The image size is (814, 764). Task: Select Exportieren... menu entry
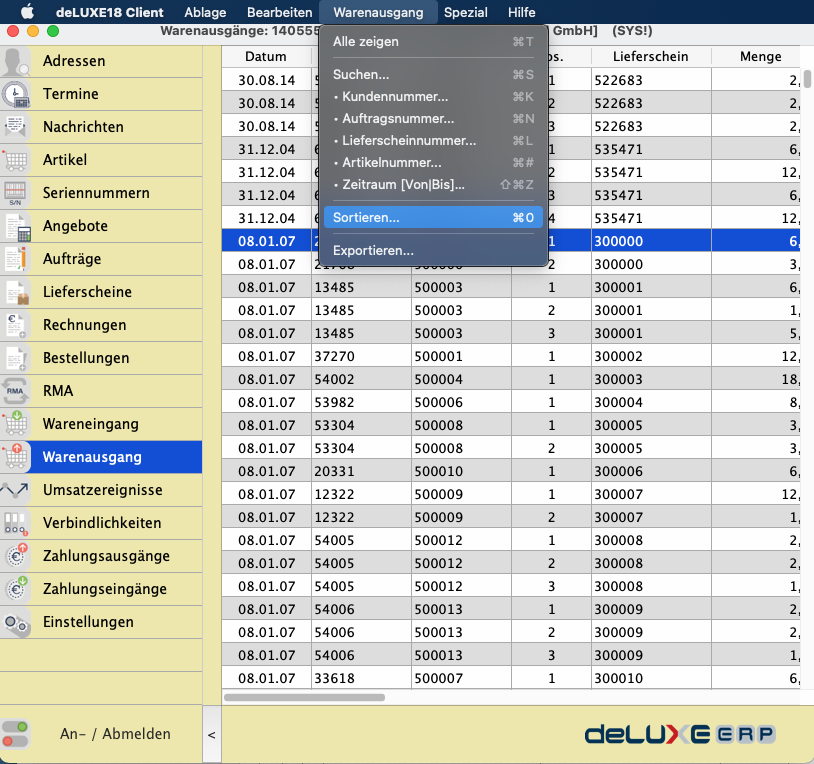click(x=373, y=251)
